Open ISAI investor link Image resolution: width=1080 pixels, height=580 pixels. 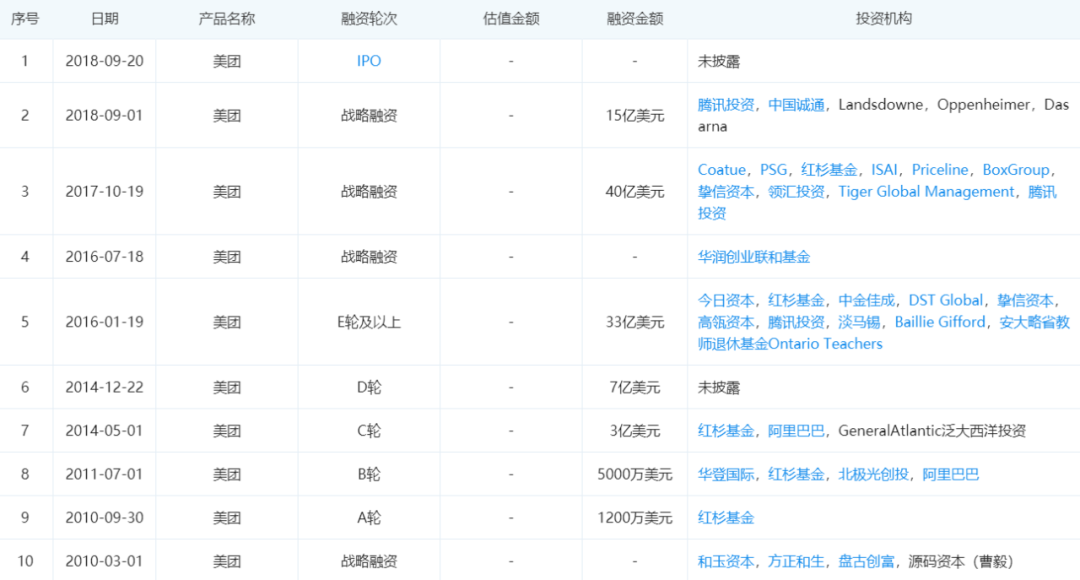tap(884, 169)
